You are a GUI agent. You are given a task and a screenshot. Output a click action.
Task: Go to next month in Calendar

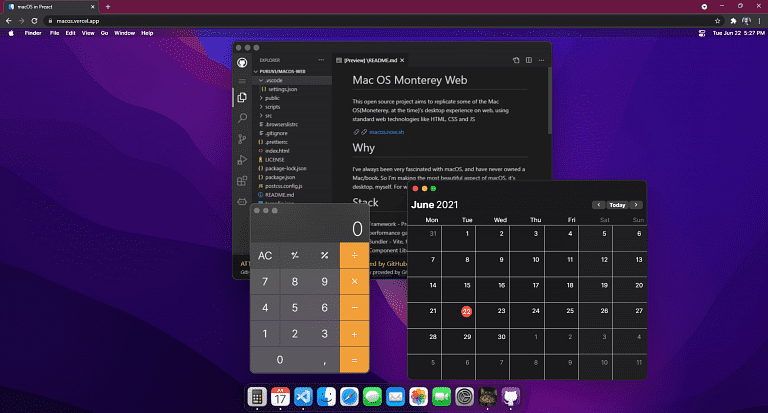point(636,205)
